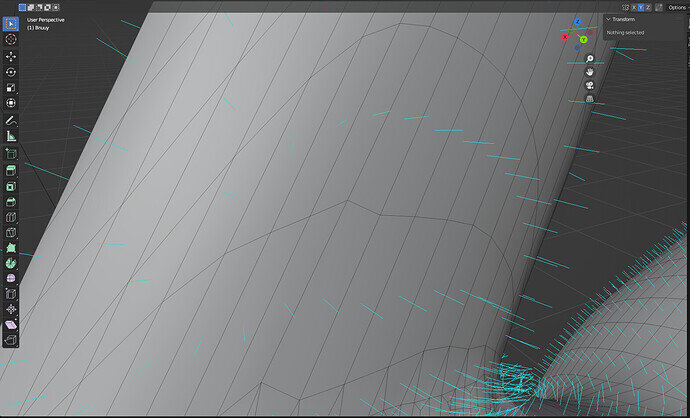Viewport: 690px width, 418px height.
Task: Select the Smooth vertices tool
Action: pos(11,279)
